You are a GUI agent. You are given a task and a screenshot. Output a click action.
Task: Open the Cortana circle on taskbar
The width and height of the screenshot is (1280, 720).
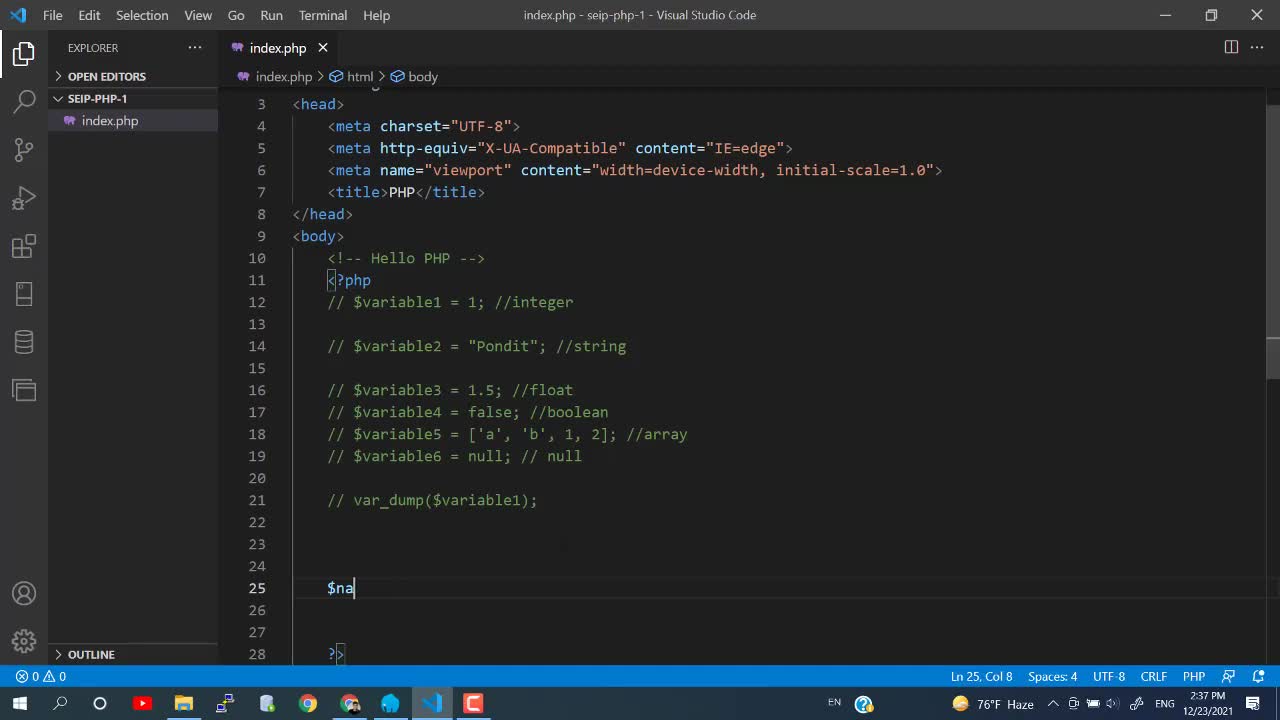pyautogui.click(x=100, y=704)
